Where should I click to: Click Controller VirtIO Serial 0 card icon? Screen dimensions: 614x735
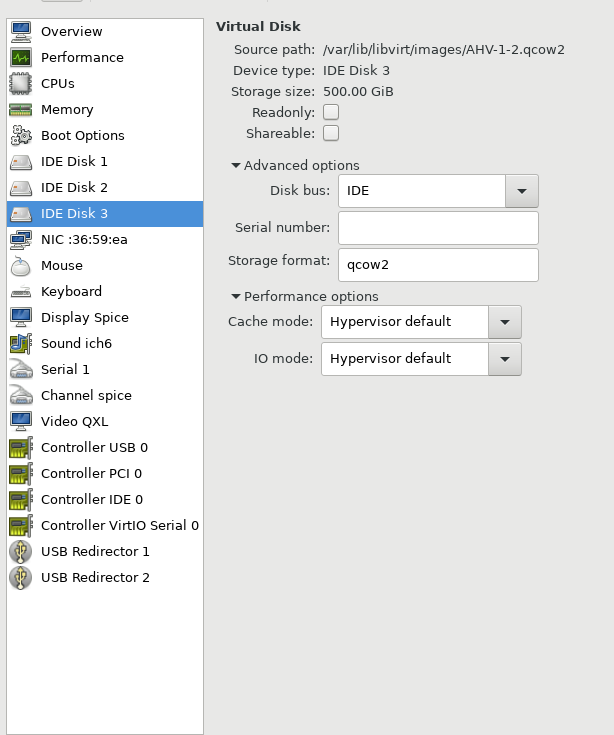click(x=21, y=525)
